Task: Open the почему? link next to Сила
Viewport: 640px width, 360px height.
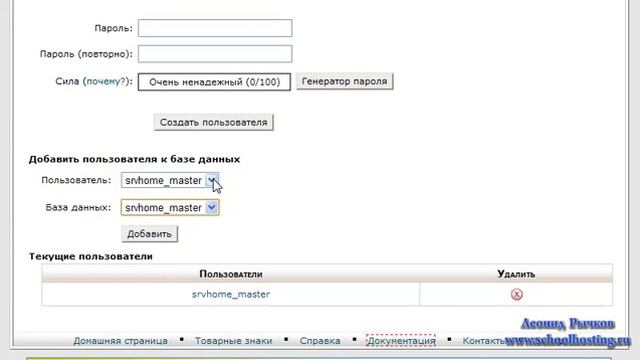Action: coord(106,81)
